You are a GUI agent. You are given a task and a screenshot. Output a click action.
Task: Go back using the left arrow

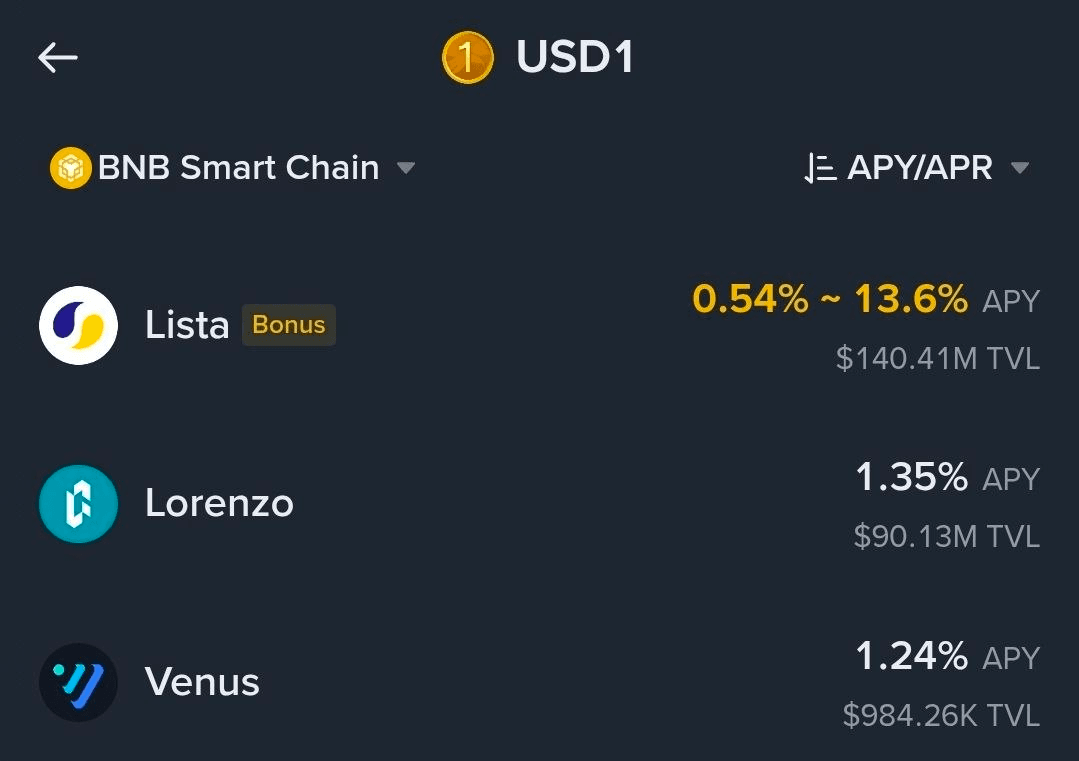pos(58,57)
